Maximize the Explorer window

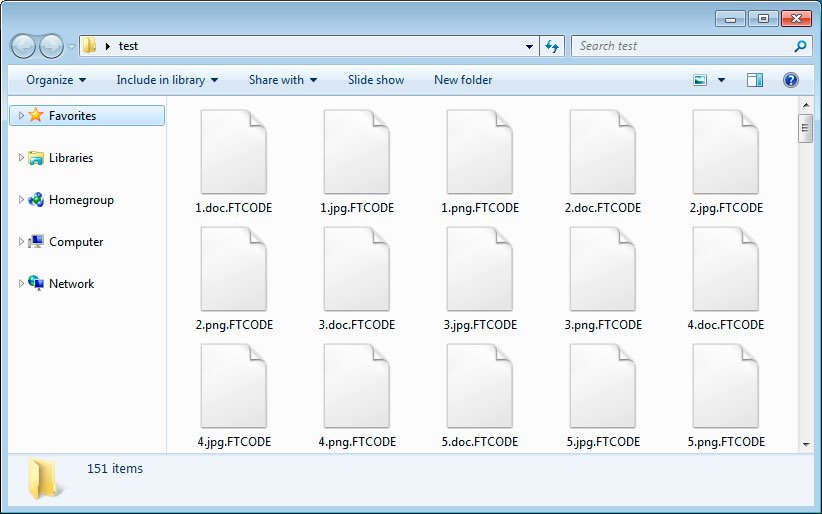(x=763, y=19)
